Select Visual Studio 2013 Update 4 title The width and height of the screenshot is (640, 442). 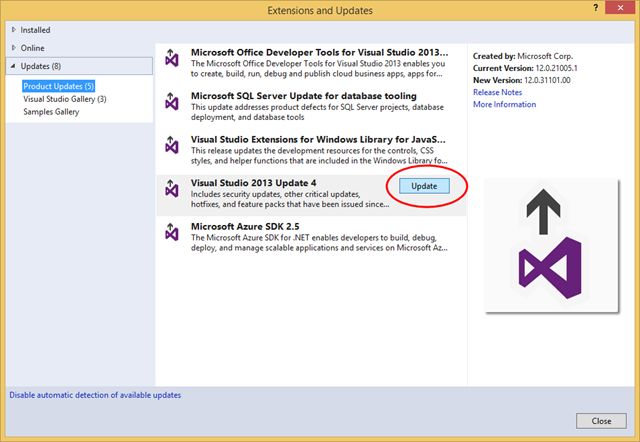(x=253, y=183)
